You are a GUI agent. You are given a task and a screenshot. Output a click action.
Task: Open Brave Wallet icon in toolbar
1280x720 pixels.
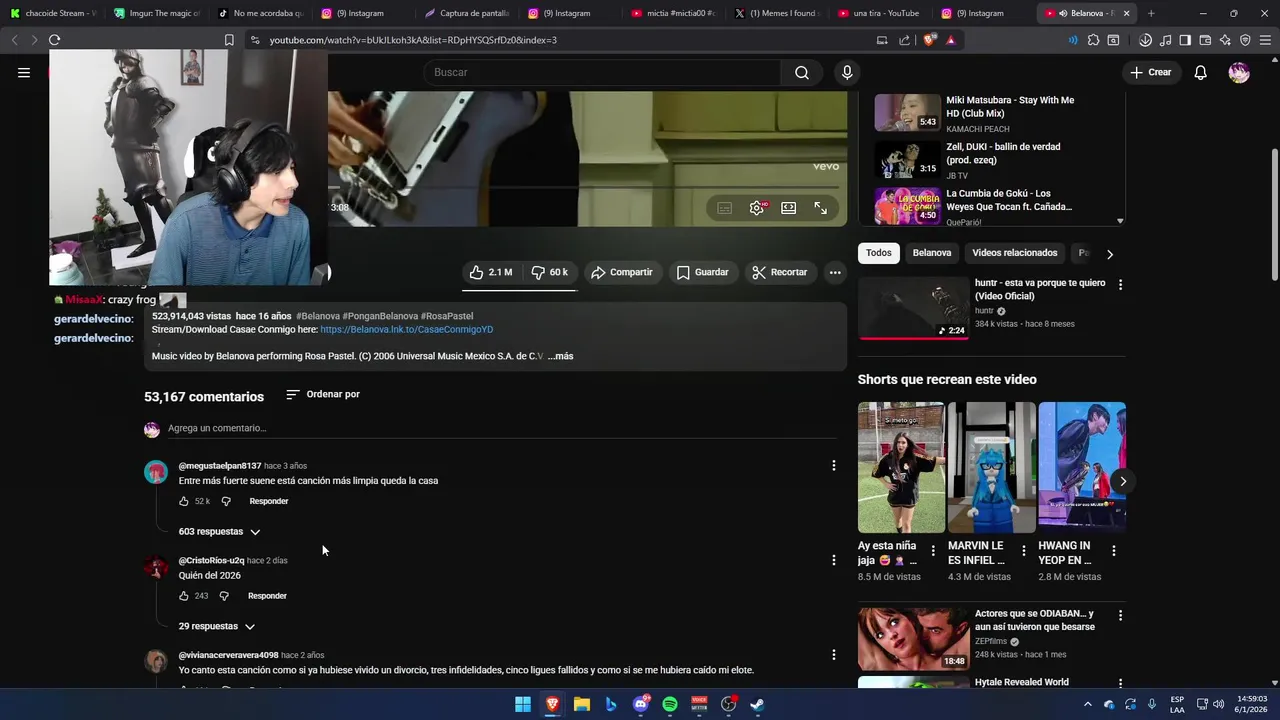(1205, 40)
